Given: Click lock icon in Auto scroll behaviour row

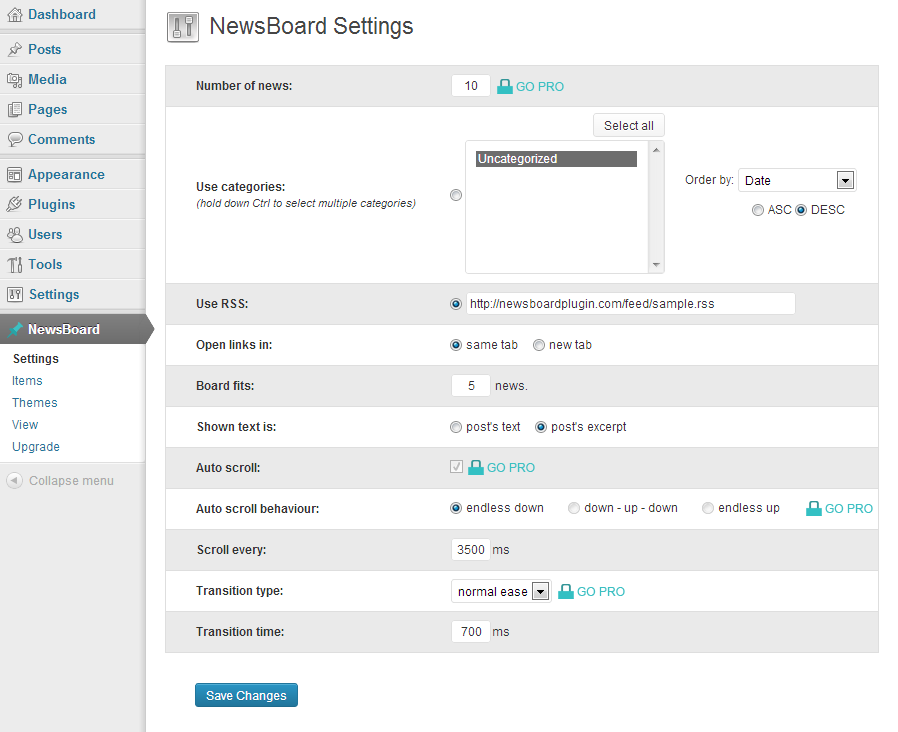Looking at the screenshot, I should click(814, 508).
